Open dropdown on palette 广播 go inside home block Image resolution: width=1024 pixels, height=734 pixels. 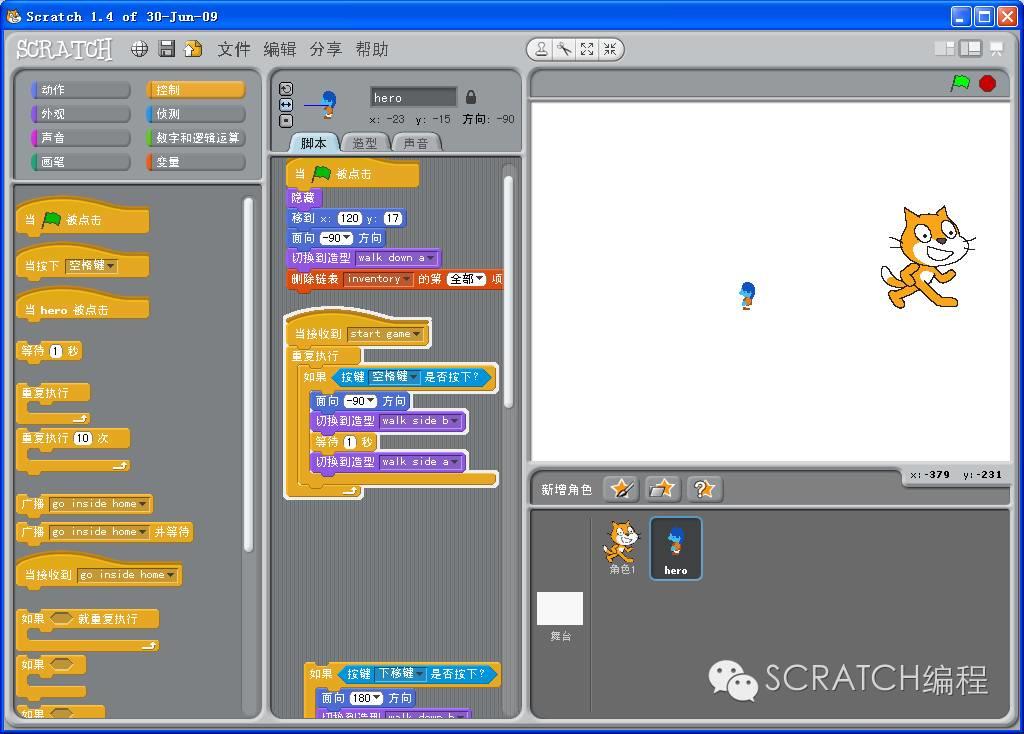(142, 504)
